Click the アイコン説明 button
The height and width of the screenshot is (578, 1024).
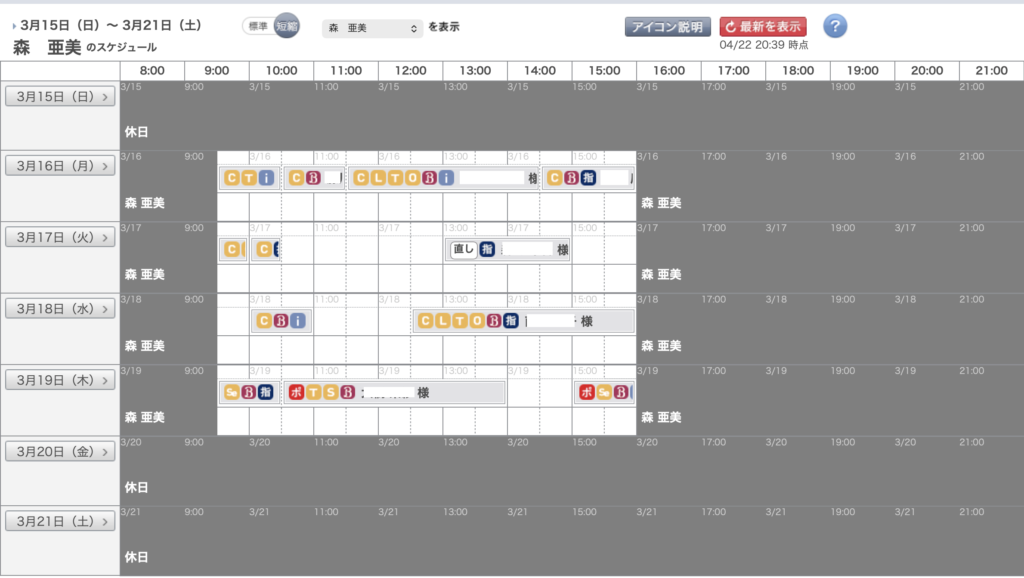668,27
